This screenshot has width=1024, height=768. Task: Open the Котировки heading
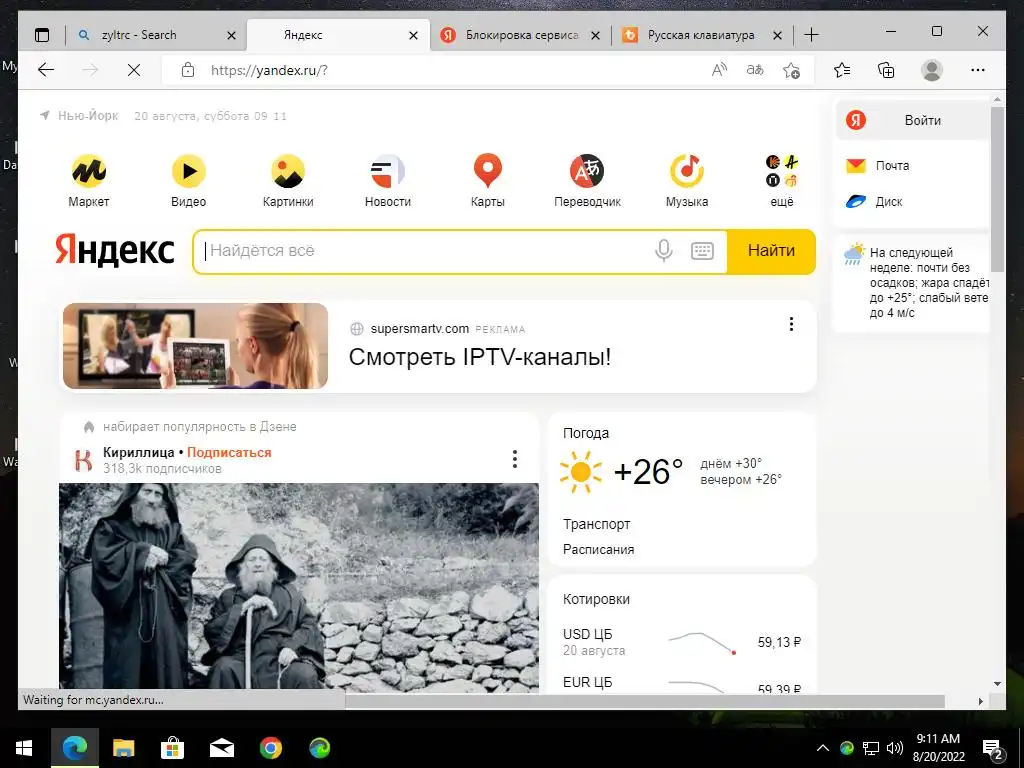click(596, 600)
